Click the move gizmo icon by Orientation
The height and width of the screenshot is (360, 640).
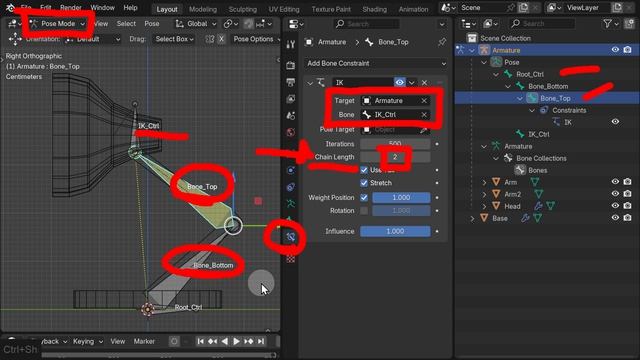tap(15, 39)
